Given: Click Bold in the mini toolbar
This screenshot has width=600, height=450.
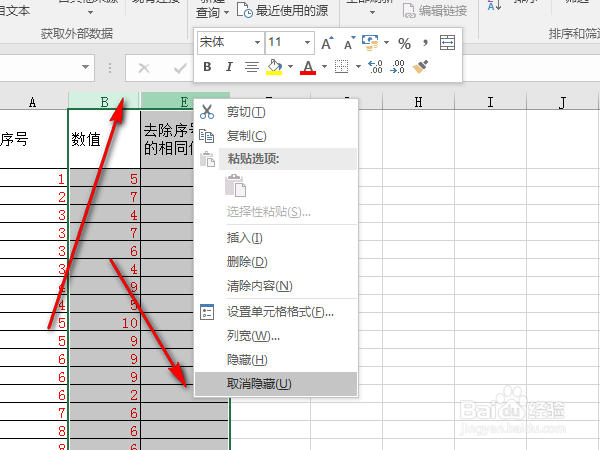Looking at the screenshot, I should (x=207, y=67).
